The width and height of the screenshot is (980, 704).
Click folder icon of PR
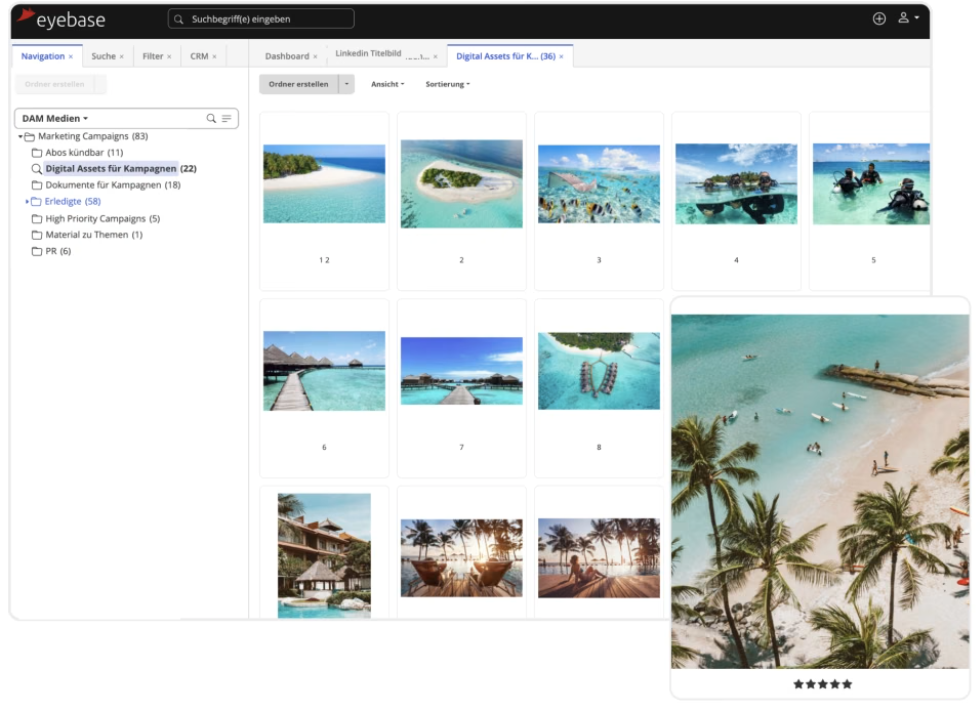[x=37, y=251]
